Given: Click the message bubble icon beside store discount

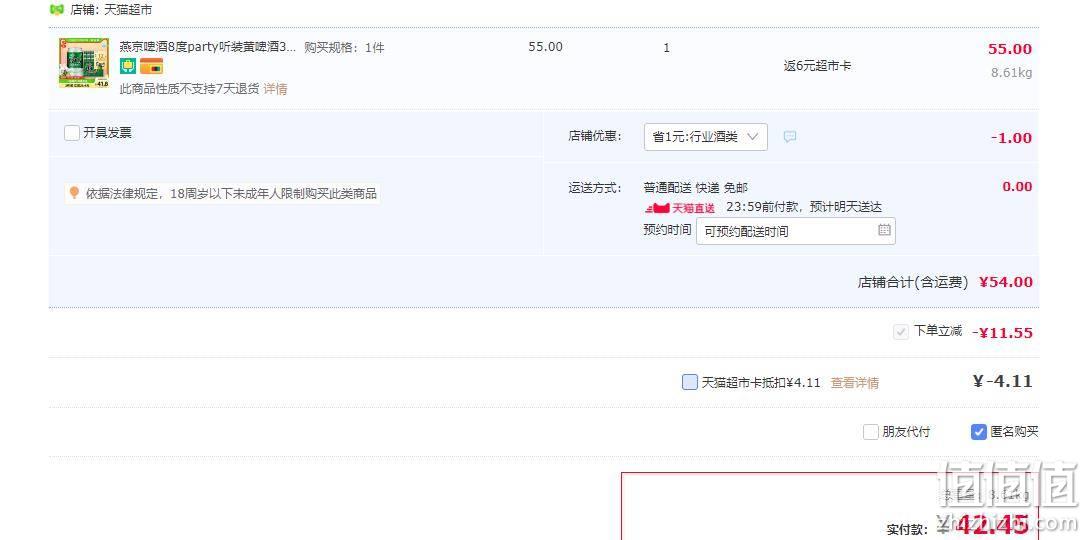Looking at the screenshot, I should [x=790, y=137].
